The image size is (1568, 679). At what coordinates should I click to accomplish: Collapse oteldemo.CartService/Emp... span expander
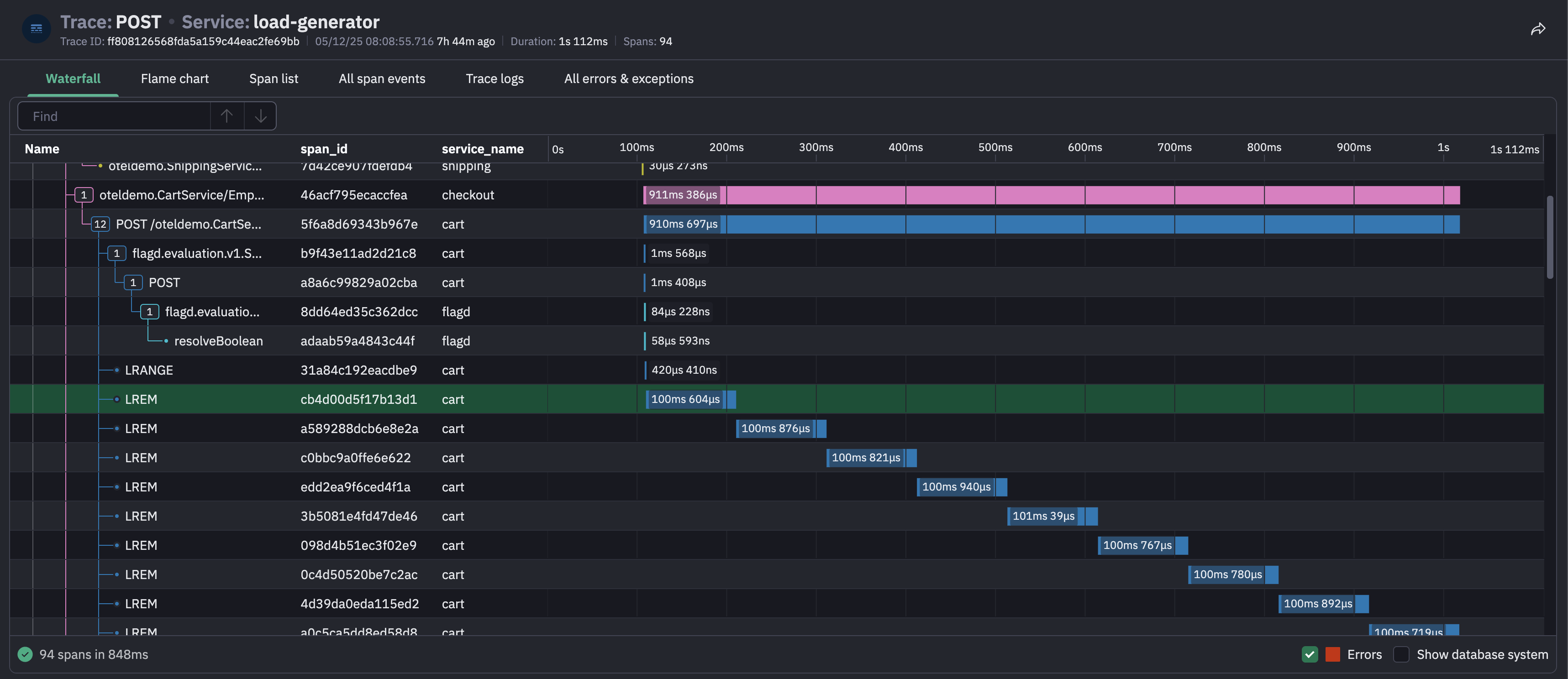[84, 195]
